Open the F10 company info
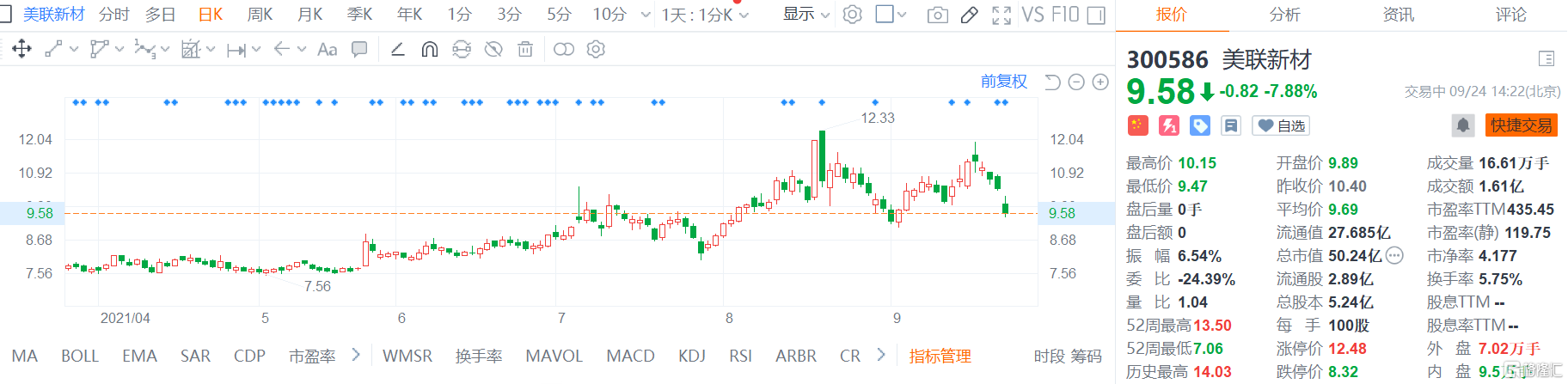 pyautogui.click(x=1065, y=15)
